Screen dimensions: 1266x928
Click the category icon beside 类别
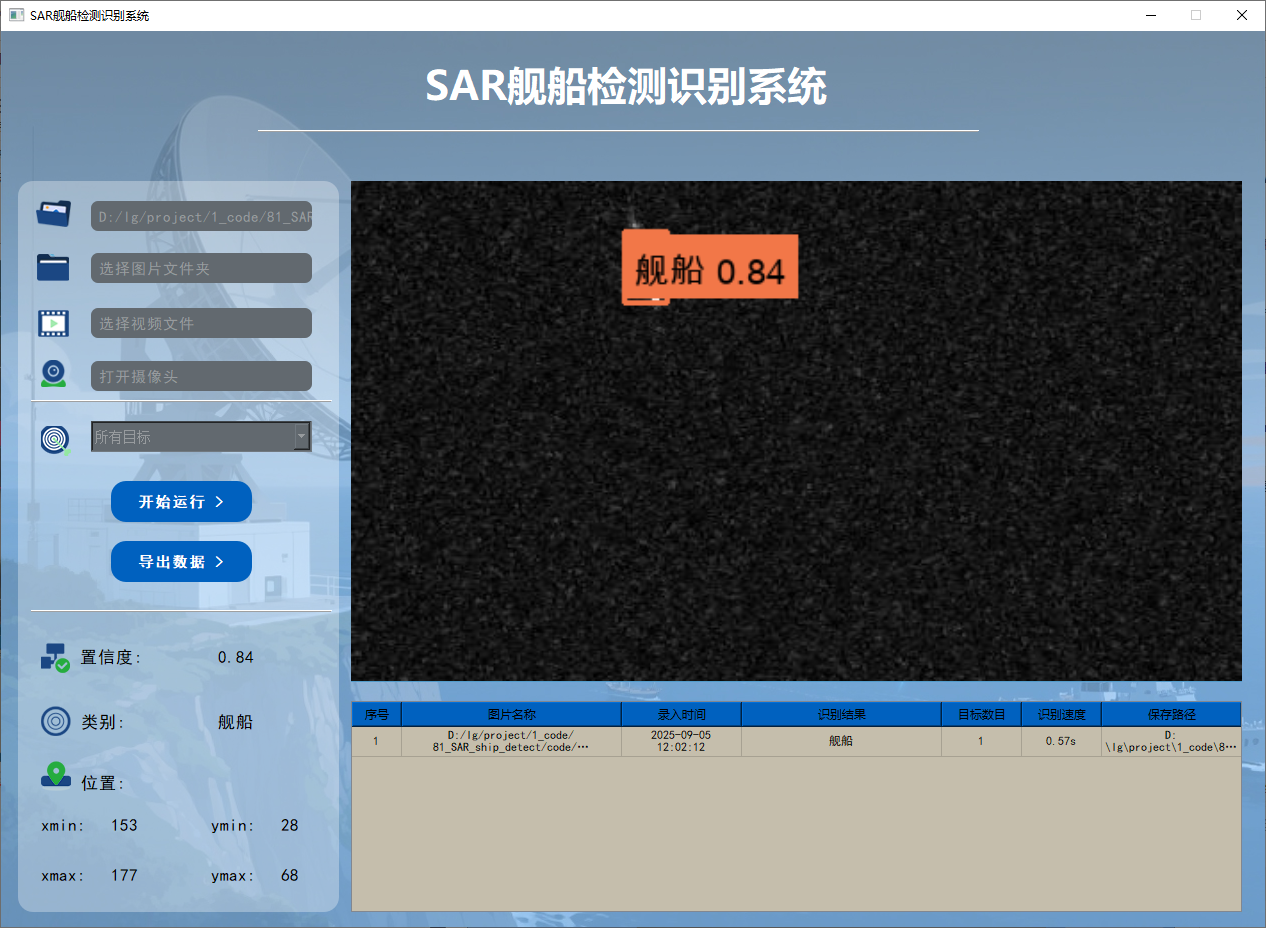click(56, 721)
